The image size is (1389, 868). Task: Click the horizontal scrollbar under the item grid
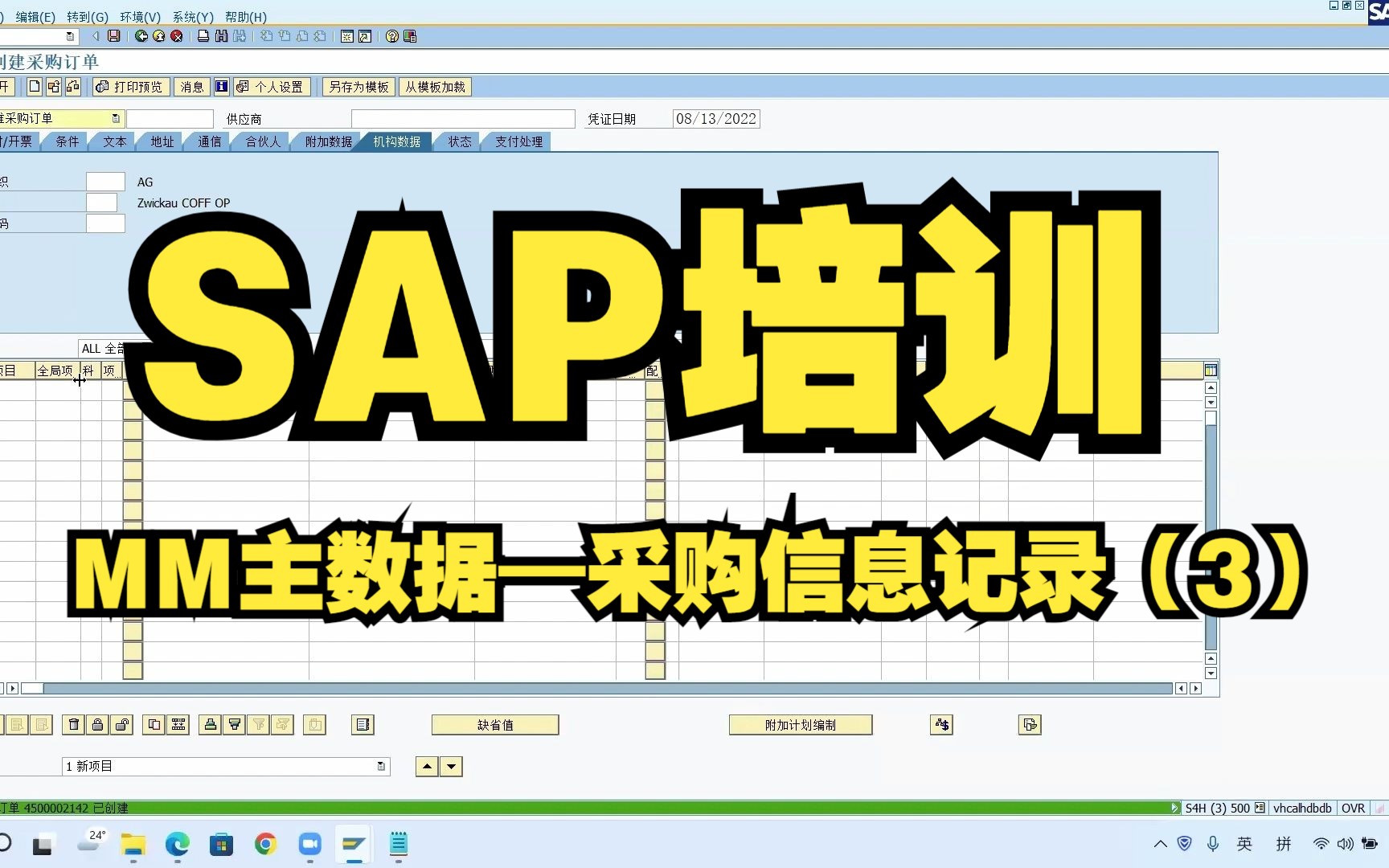pos(607,689)
